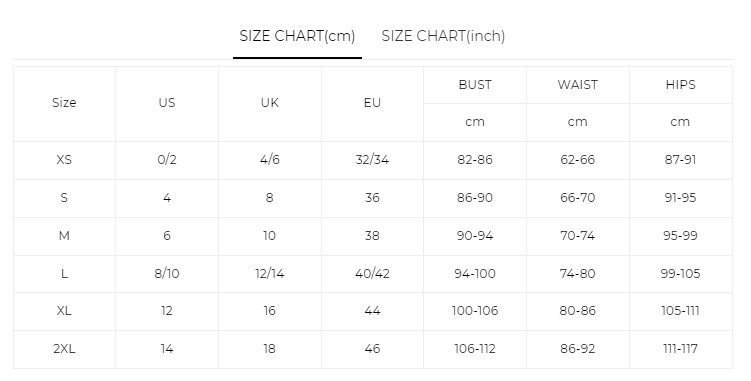Viewport: 751px width, 381px height.
Task: Click the EU size 40/42 cell
Action: coord(372,274)
